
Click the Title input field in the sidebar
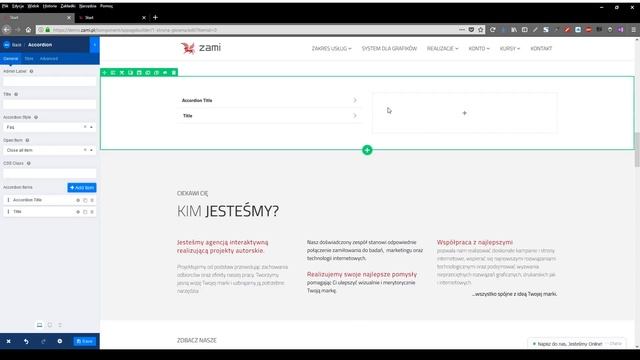pos(50,104)
